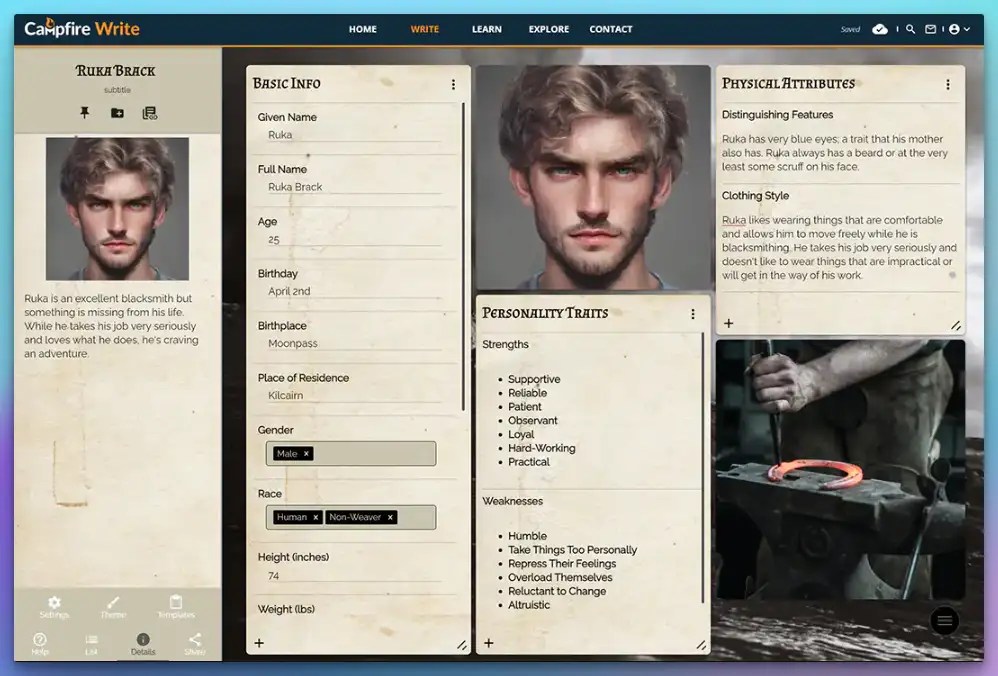Open the Theme brush tool
Image resolution: width=998 pixels, height=676 pixels.
[x=113, y=607]
